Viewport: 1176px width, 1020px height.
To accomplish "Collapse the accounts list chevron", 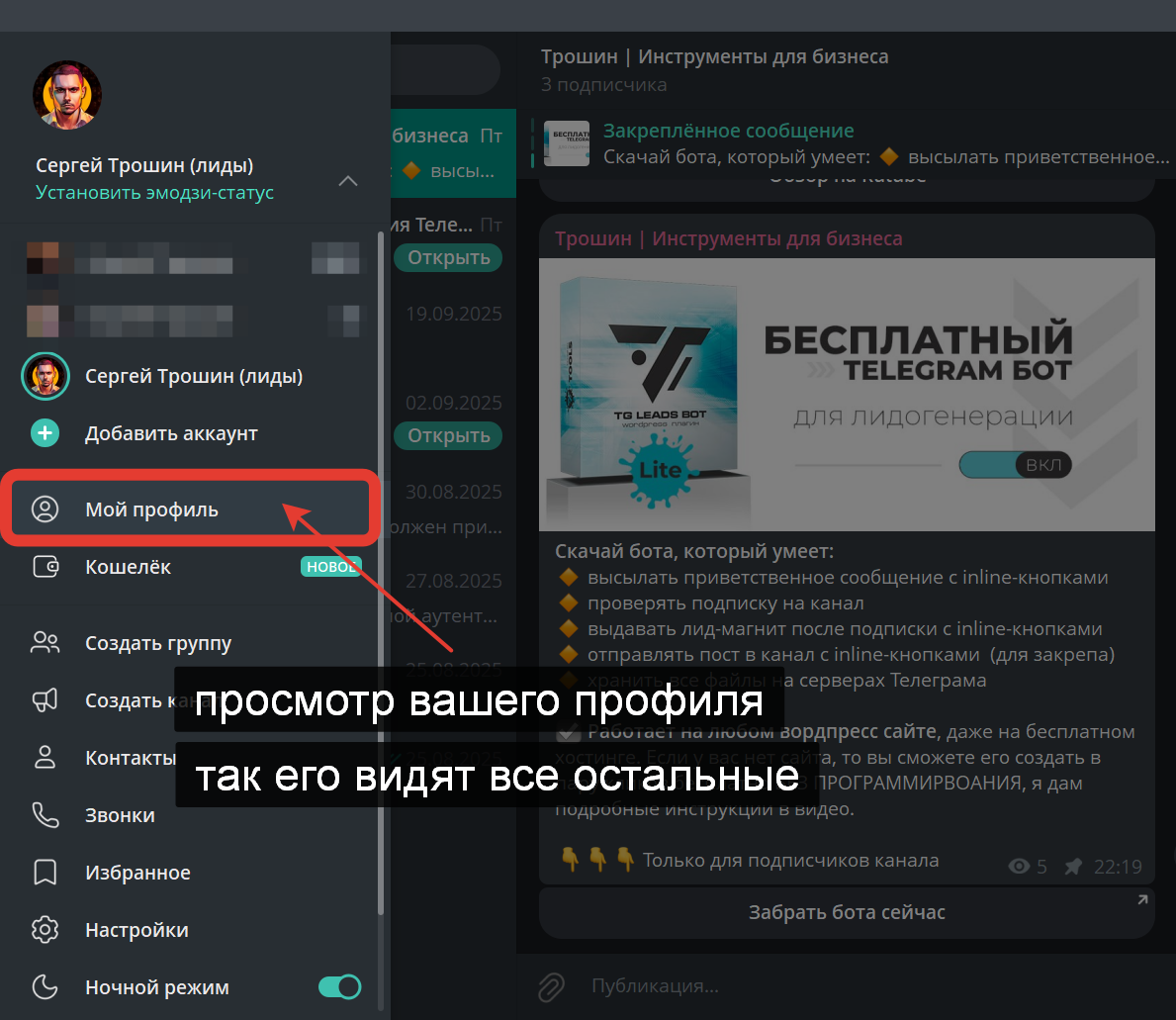I will (348, 181).
